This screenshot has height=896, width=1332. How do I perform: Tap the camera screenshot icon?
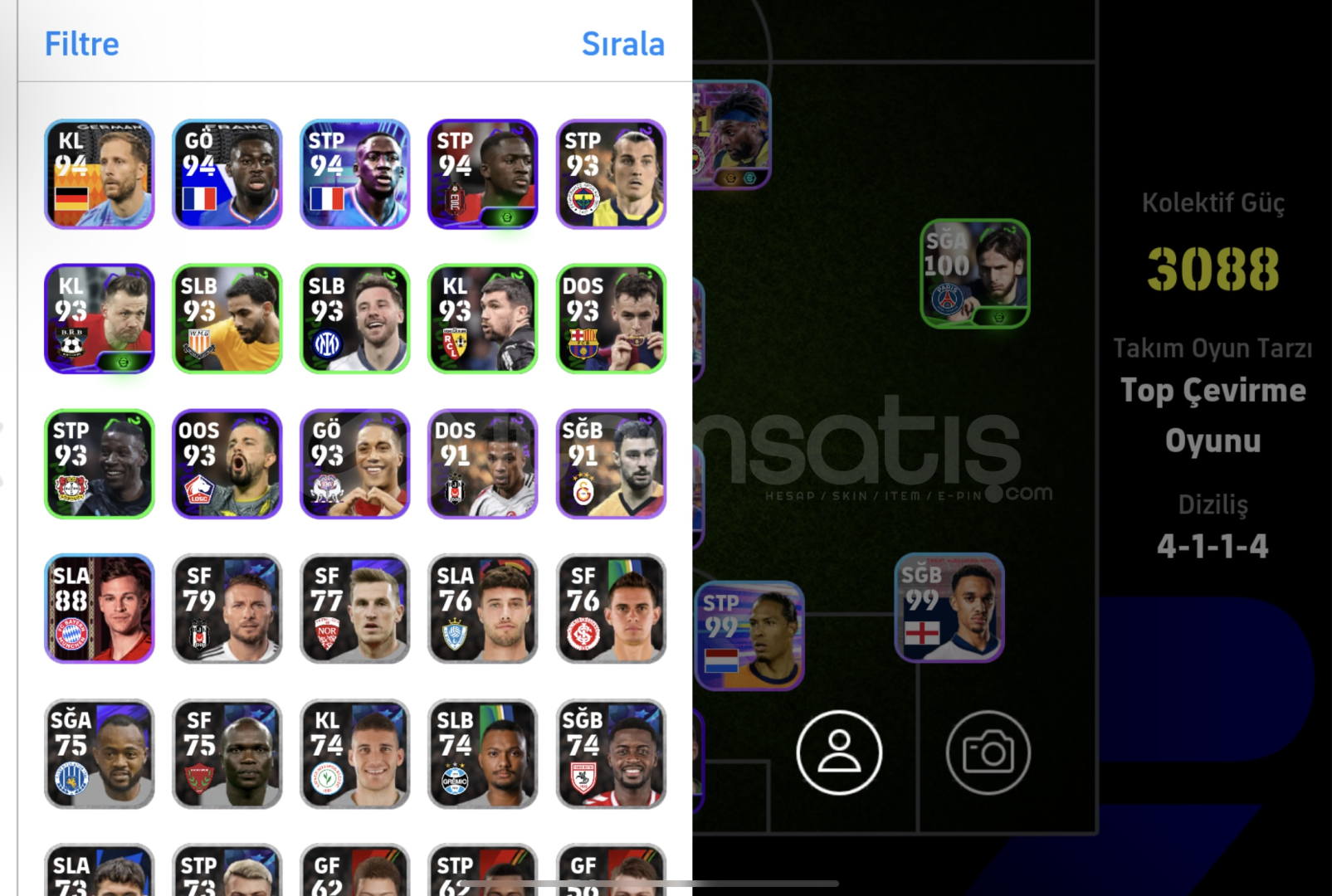pyautogui.click(x=988, y=752)
